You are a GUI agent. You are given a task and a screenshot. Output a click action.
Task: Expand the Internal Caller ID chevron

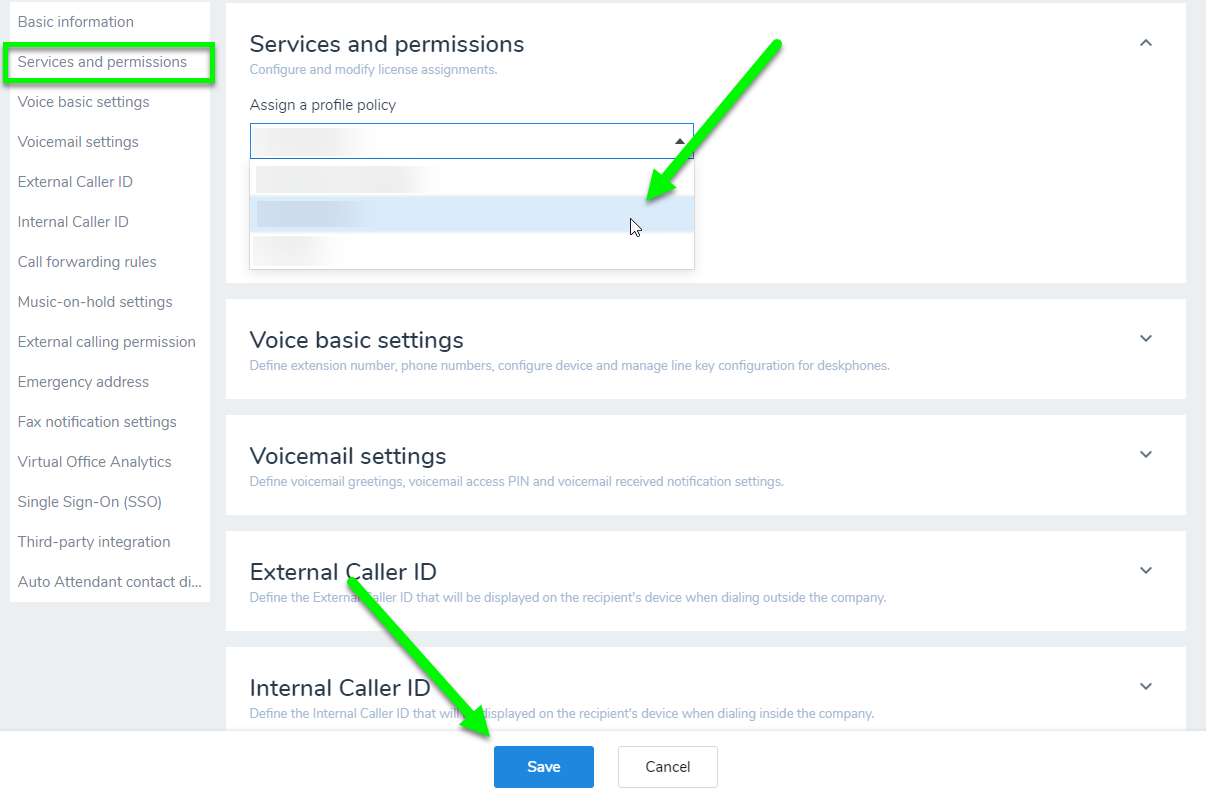point(1146,686)
